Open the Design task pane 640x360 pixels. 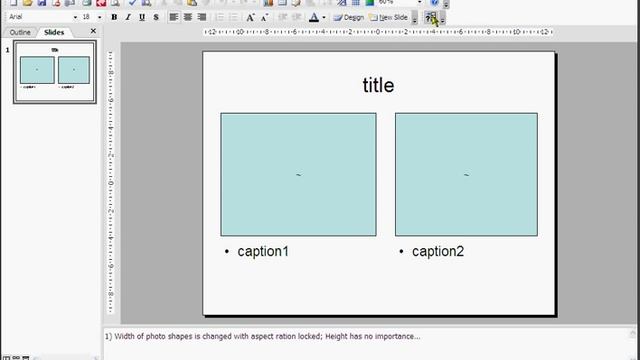click(x=348, y=17)
